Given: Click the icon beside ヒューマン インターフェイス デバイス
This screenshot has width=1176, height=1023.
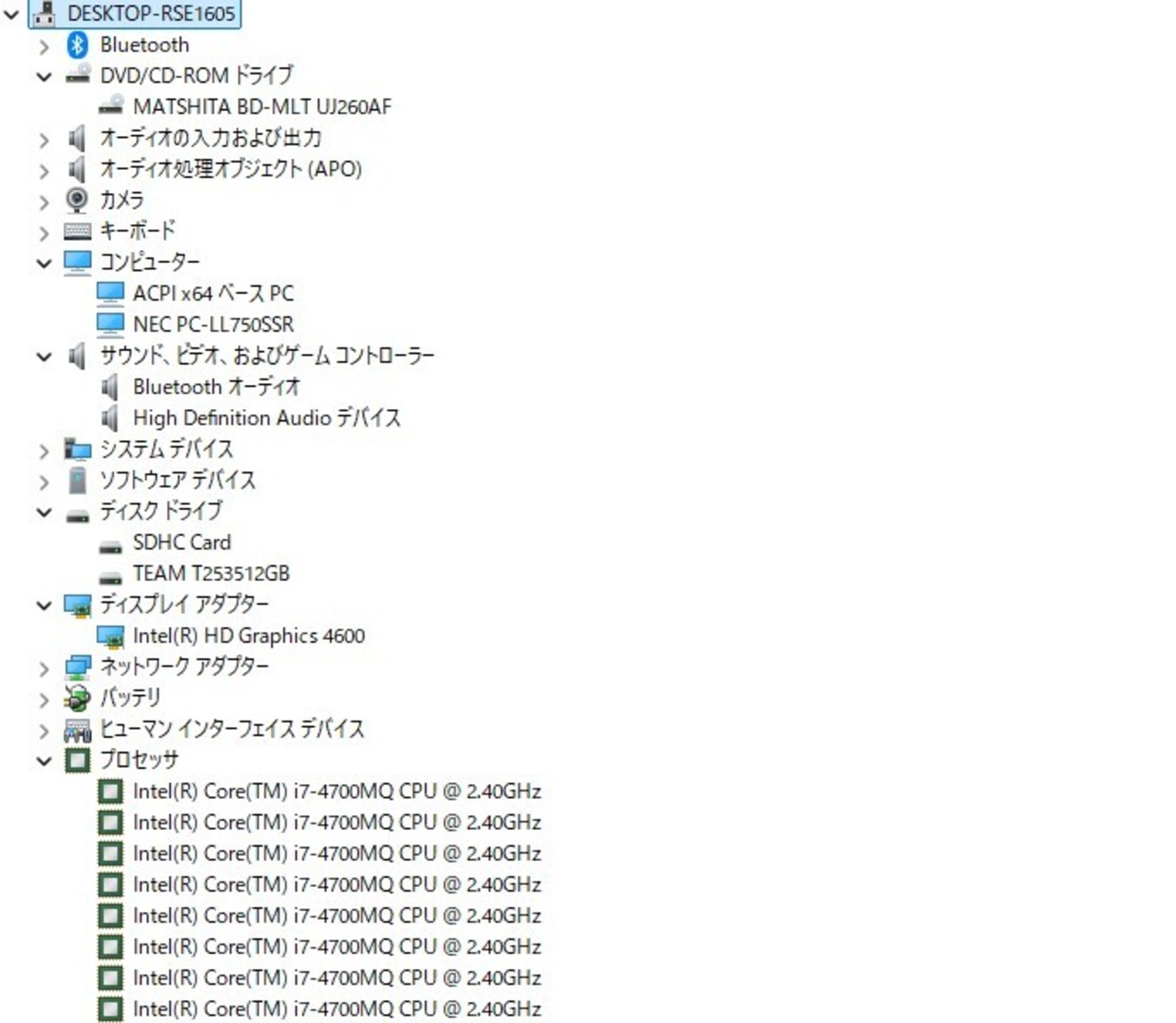Looking at the screenshot, I should pyautogui.click(x=78, y=730).
